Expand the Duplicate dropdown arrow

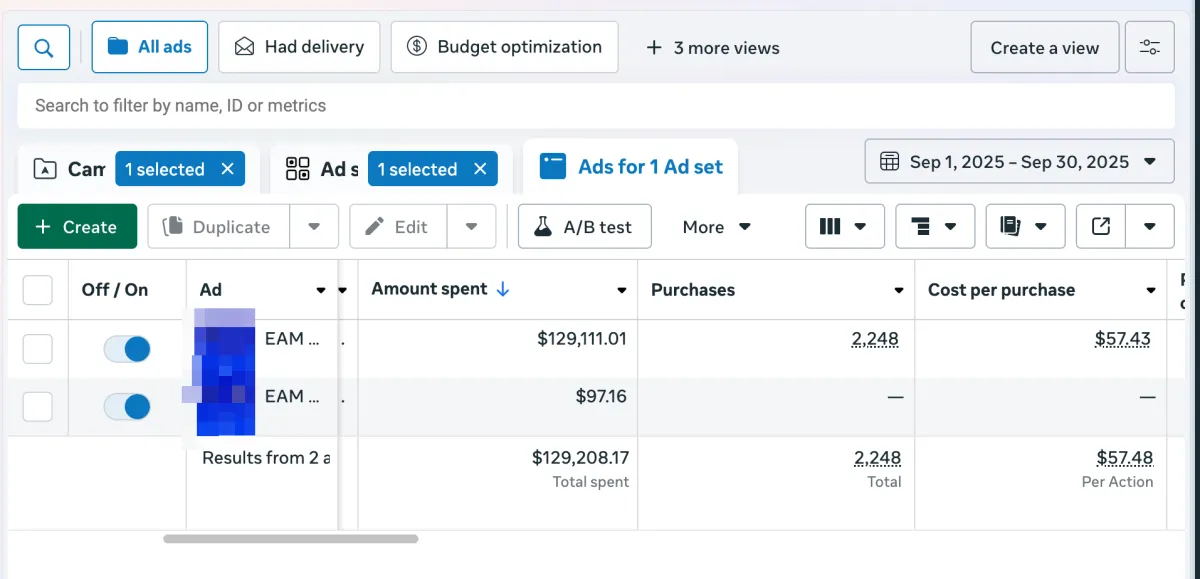pyautogui.click(x=315, y=227)
